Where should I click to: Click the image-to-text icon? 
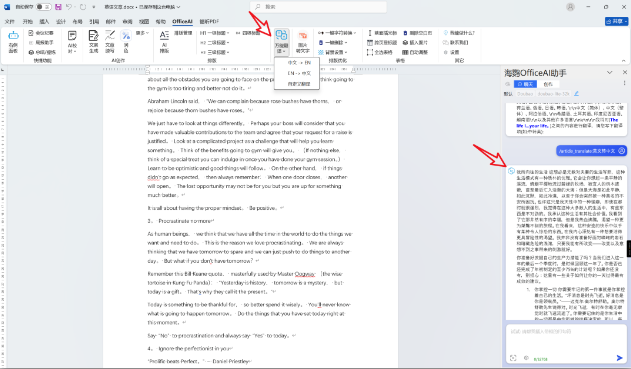pos(303,41)
